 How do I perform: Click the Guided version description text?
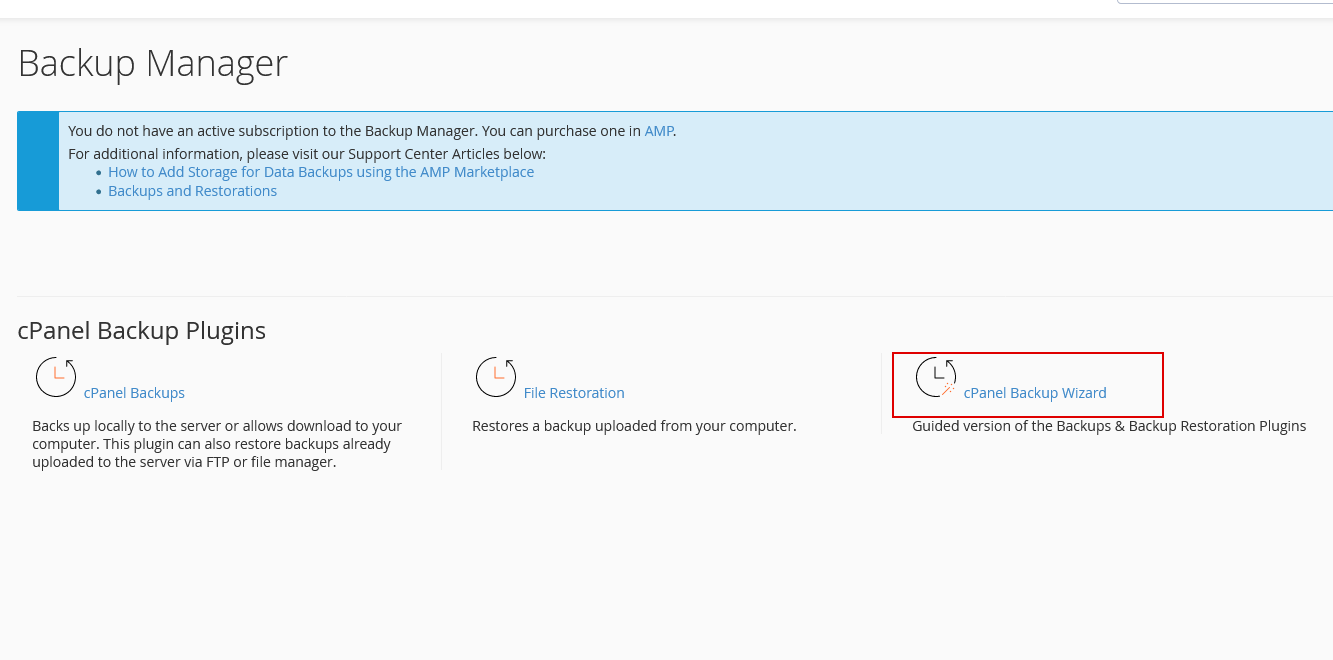click(x=1109, y=426)
